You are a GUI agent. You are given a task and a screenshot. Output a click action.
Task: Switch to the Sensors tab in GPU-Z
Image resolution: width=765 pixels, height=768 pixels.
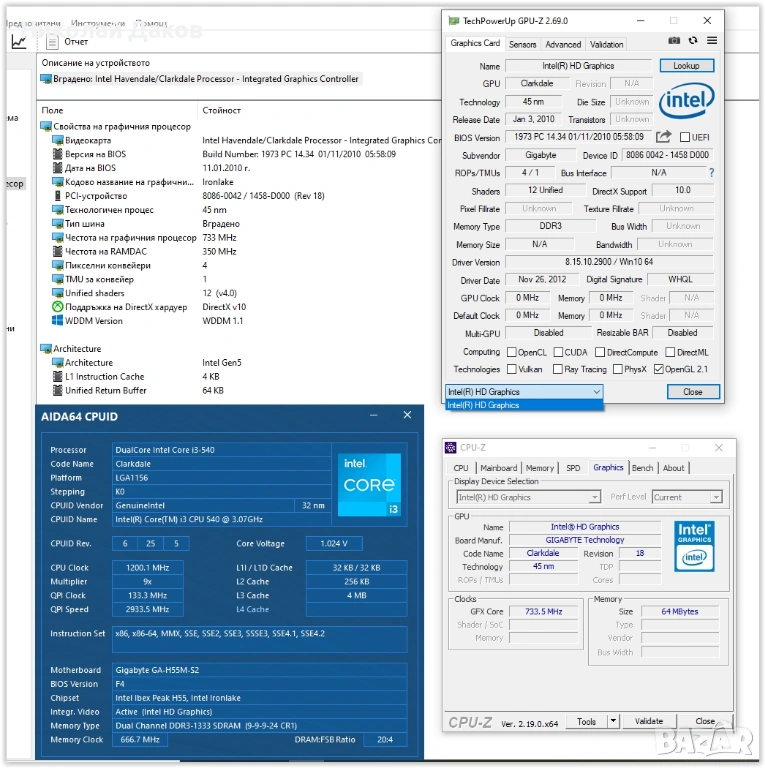click(522, 44)
